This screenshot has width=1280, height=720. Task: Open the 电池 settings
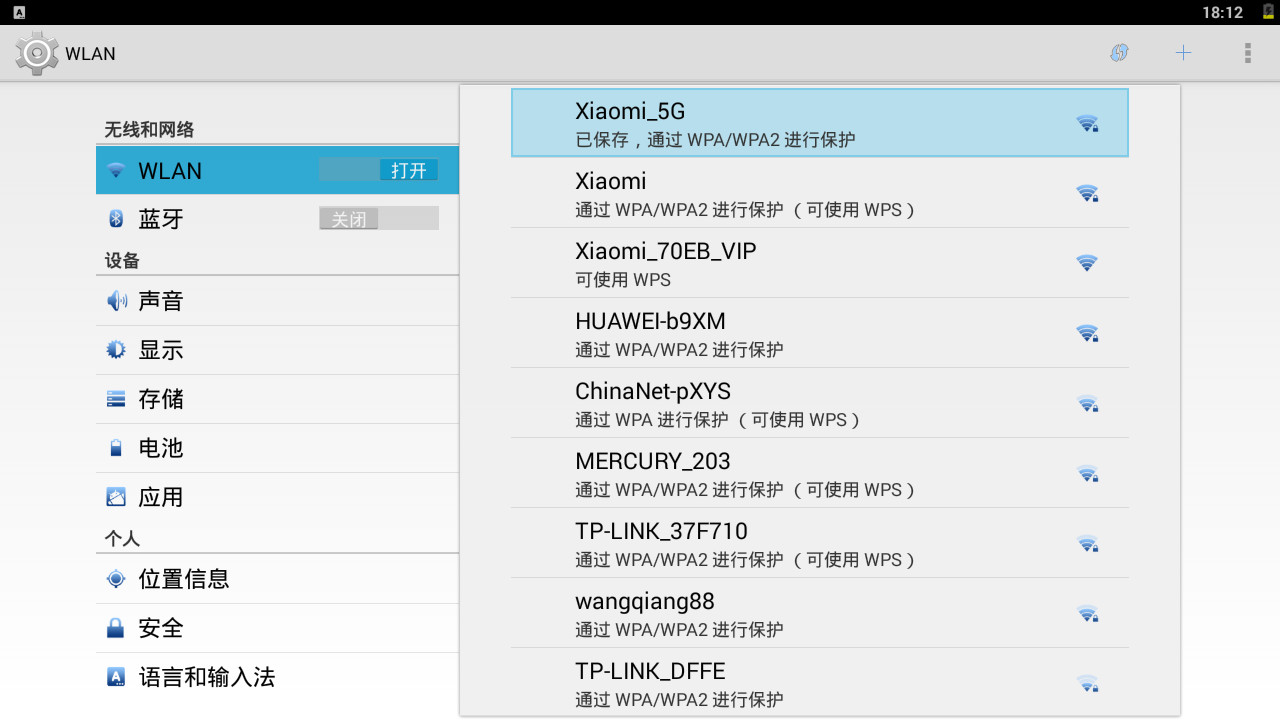277,448
